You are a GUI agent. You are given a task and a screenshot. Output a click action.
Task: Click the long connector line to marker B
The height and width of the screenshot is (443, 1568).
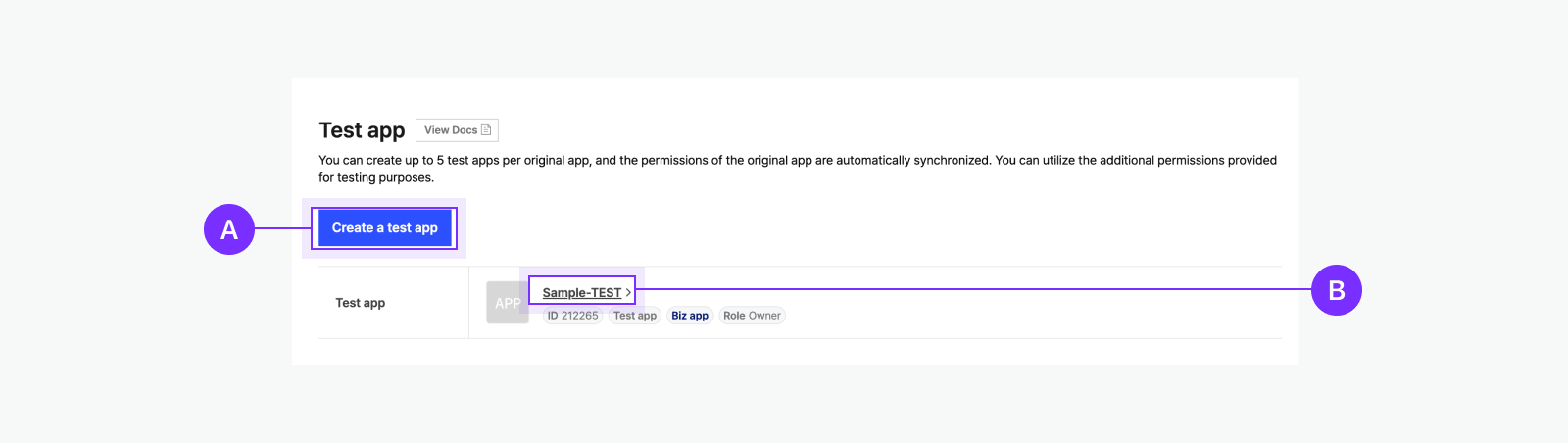pos(970,289)
